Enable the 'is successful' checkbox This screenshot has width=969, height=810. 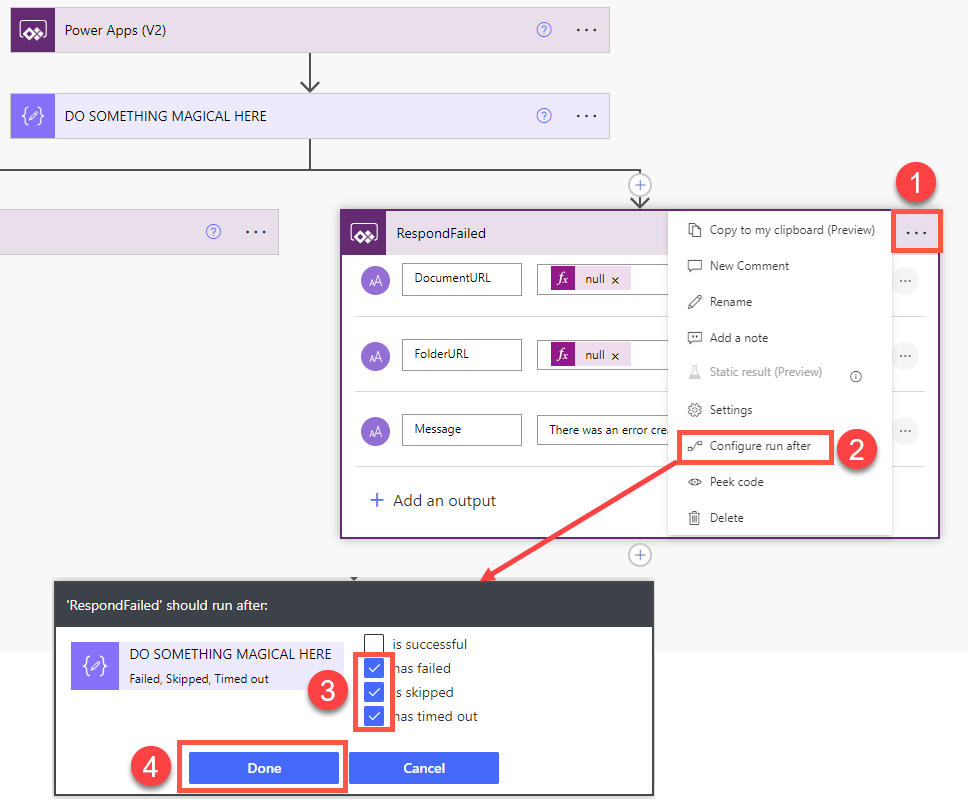click(374, 644)
